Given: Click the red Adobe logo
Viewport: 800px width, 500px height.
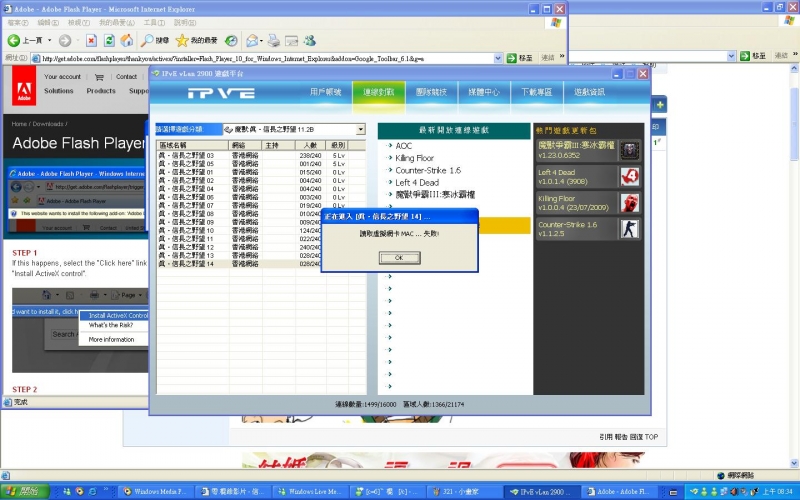Looking at the screenshot, I should point(24,86).
